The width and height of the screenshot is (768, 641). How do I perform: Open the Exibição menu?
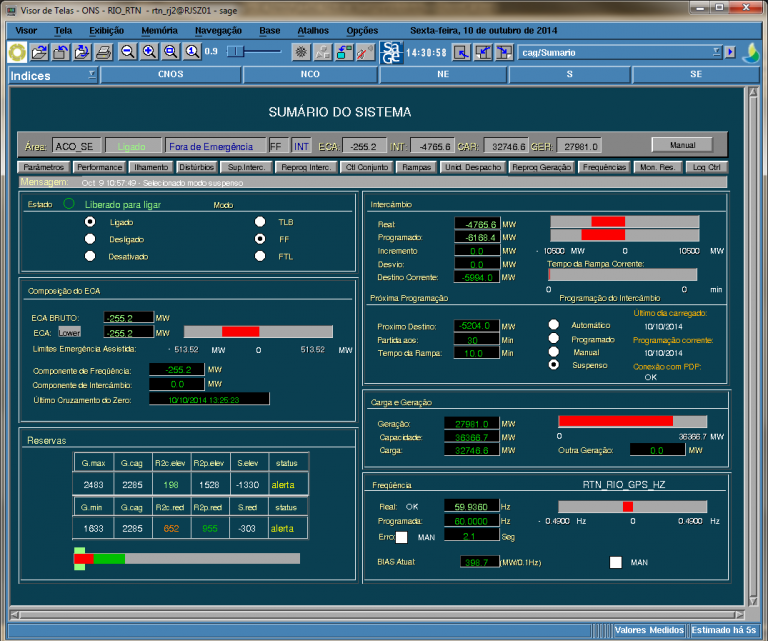pyautogui.click(x=107, y=30)
